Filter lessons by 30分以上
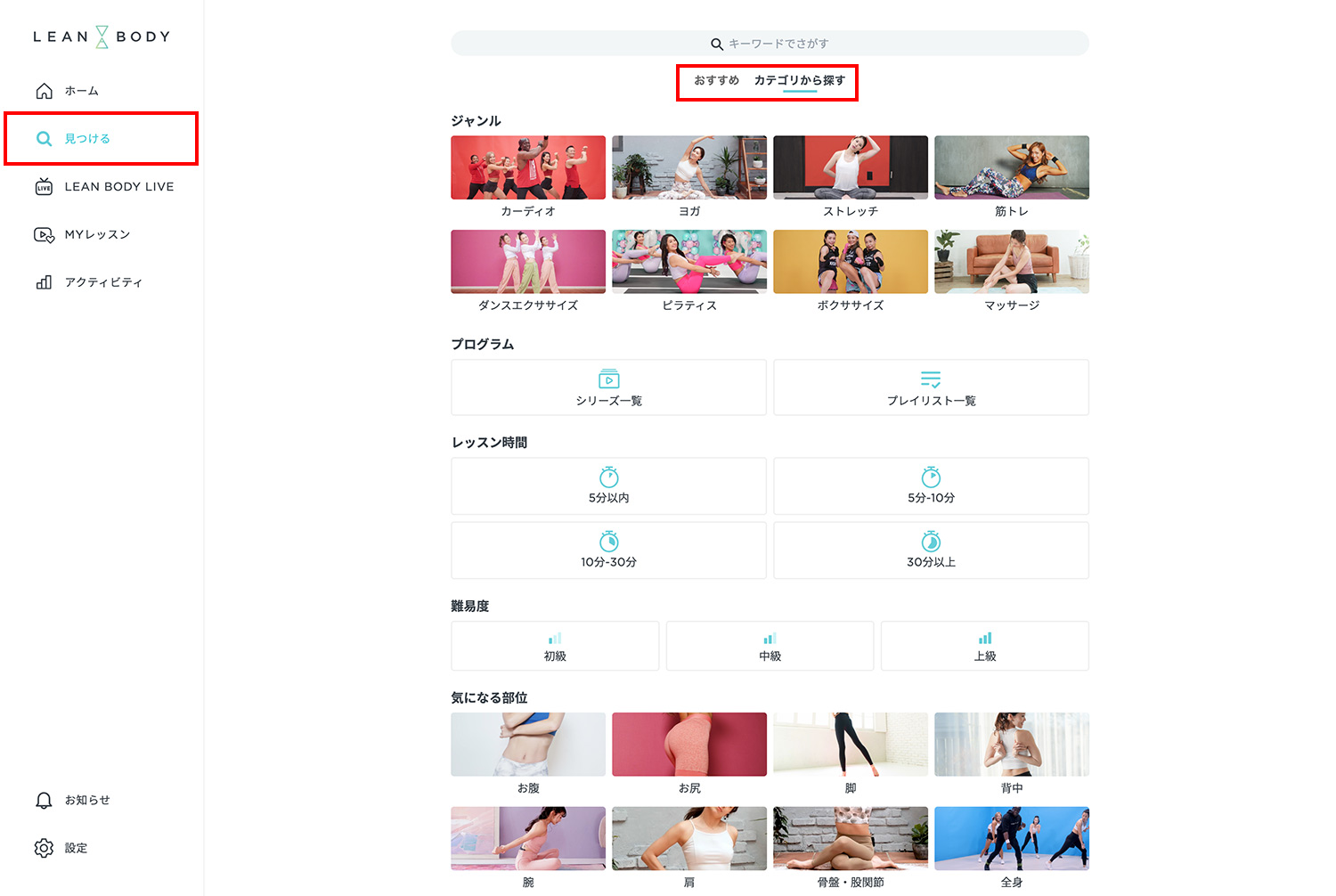 pyautogui.click(x=931, y=550)
